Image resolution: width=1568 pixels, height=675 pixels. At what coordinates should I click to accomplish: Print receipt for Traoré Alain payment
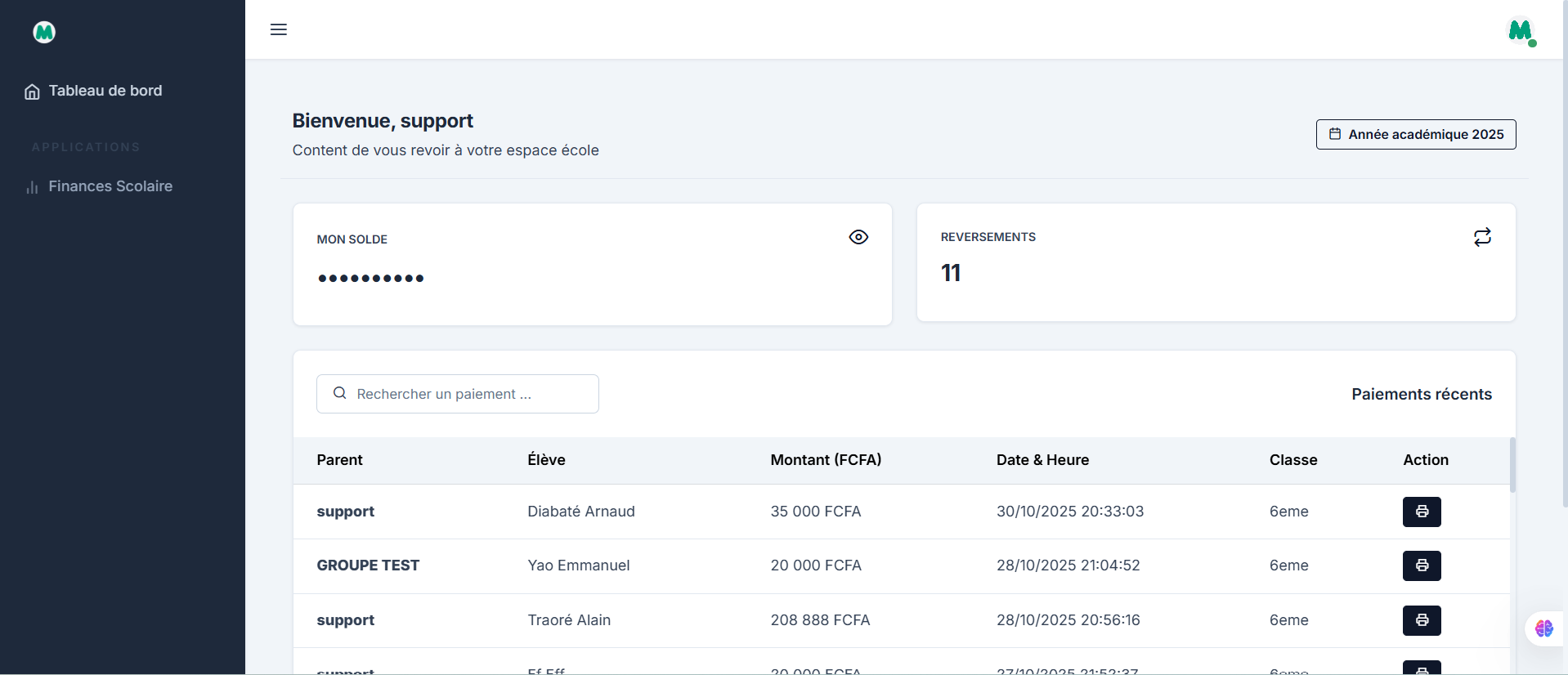coord(1421,620)
